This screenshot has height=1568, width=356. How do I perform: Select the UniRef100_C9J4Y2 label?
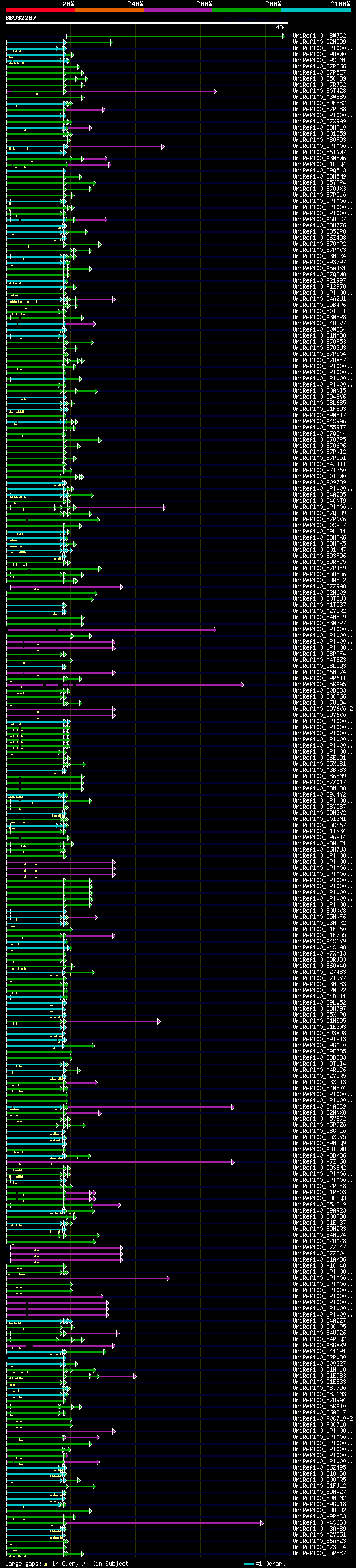click(x=319, y=794)
